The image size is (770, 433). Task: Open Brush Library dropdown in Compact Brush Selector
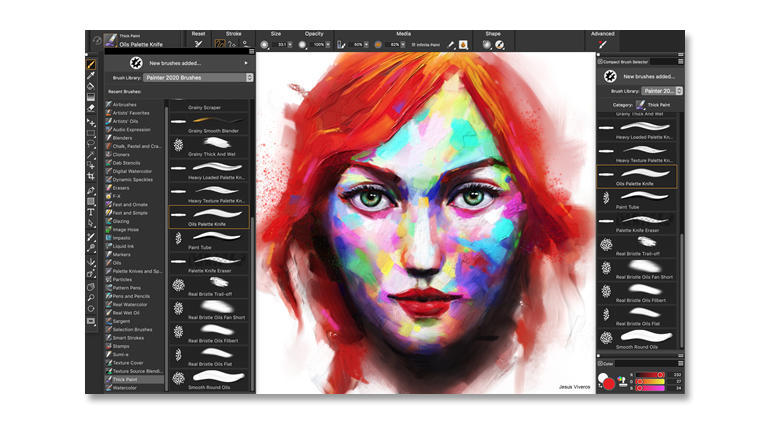(662, 91)
